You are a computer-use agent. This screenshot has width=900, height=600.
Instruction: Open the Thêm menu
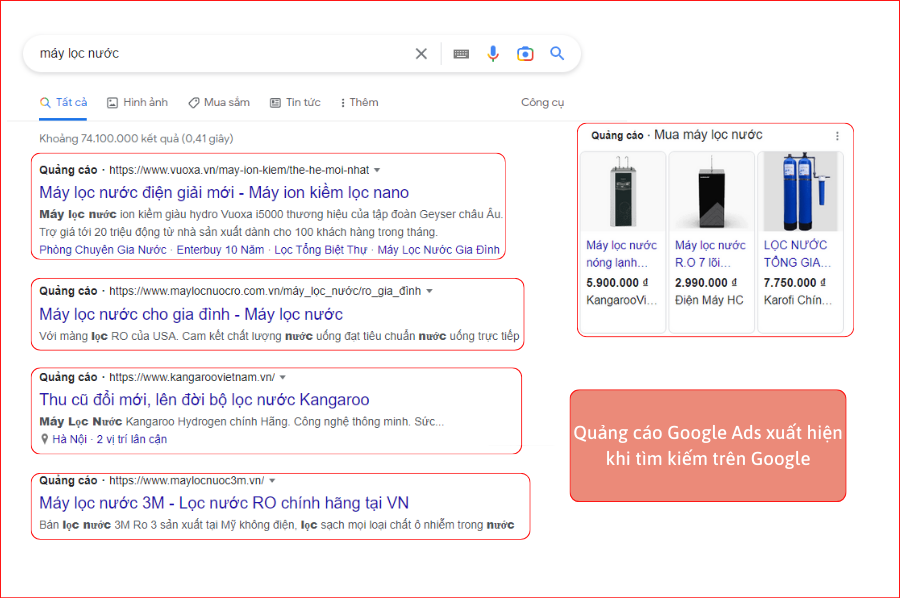point(359,103)
